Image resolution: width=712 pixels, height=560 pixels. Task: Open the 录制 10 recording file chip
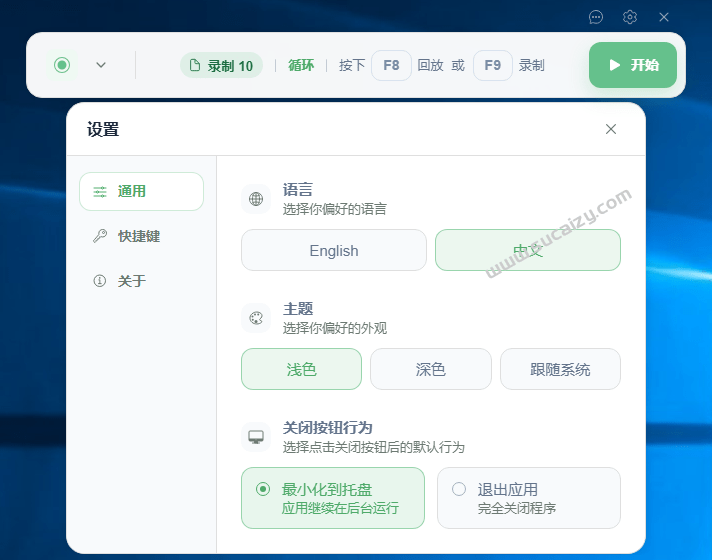(x=221, y=65)
